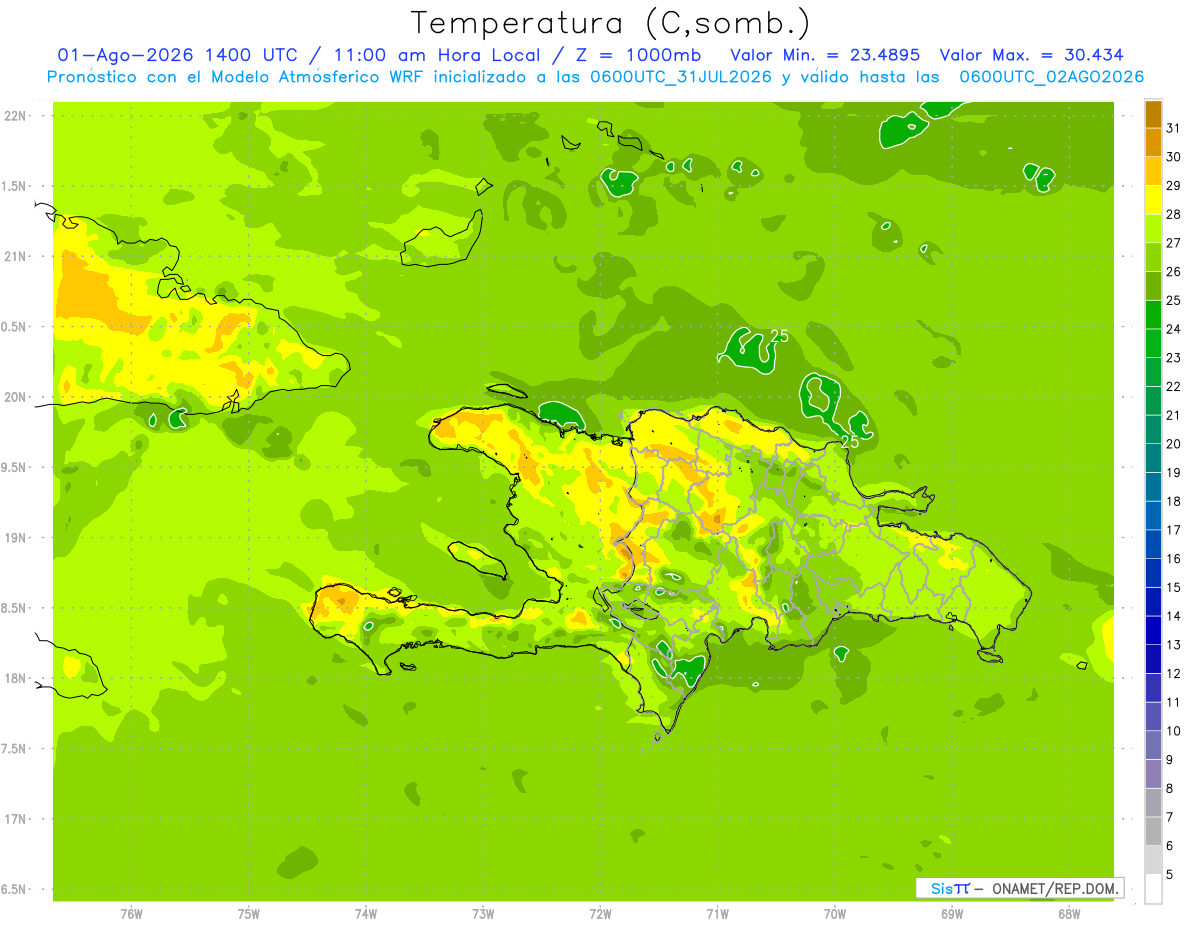Click legend scale label "14"
Viewport: 1200px width, 927px height.
click(1174, 616)
